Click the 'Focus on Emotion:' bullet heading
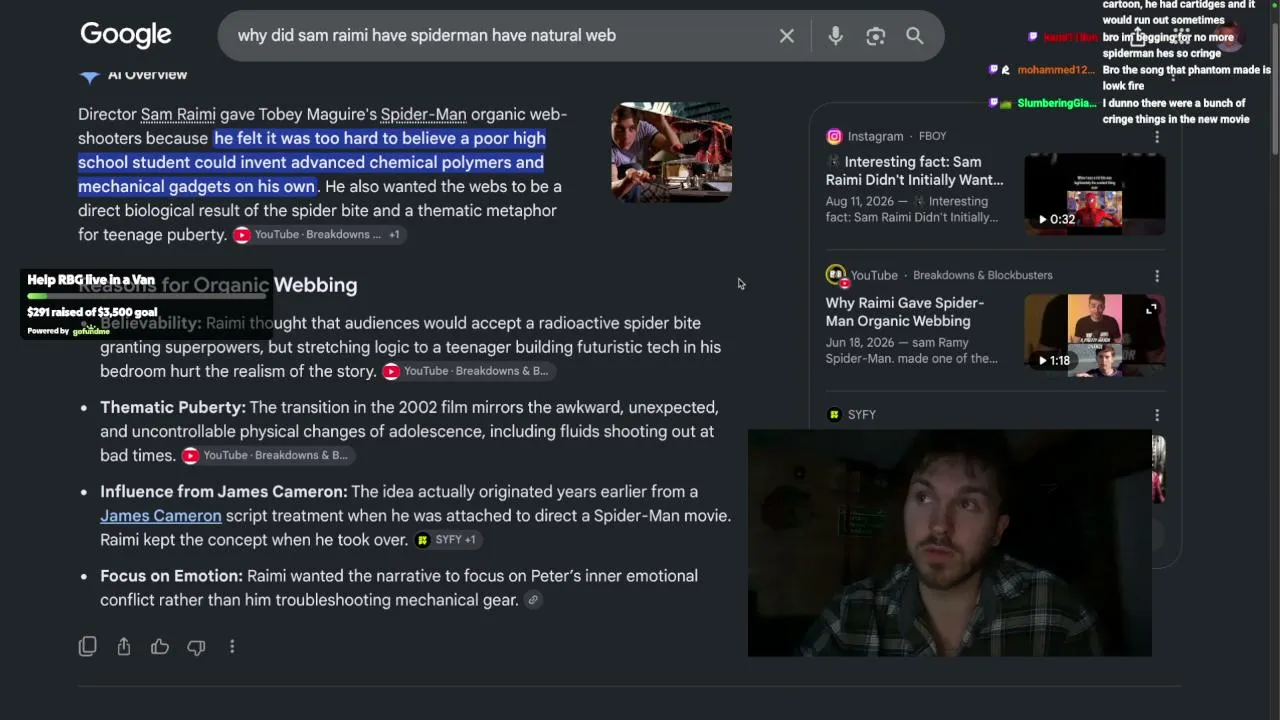 [x=172, y=576]
